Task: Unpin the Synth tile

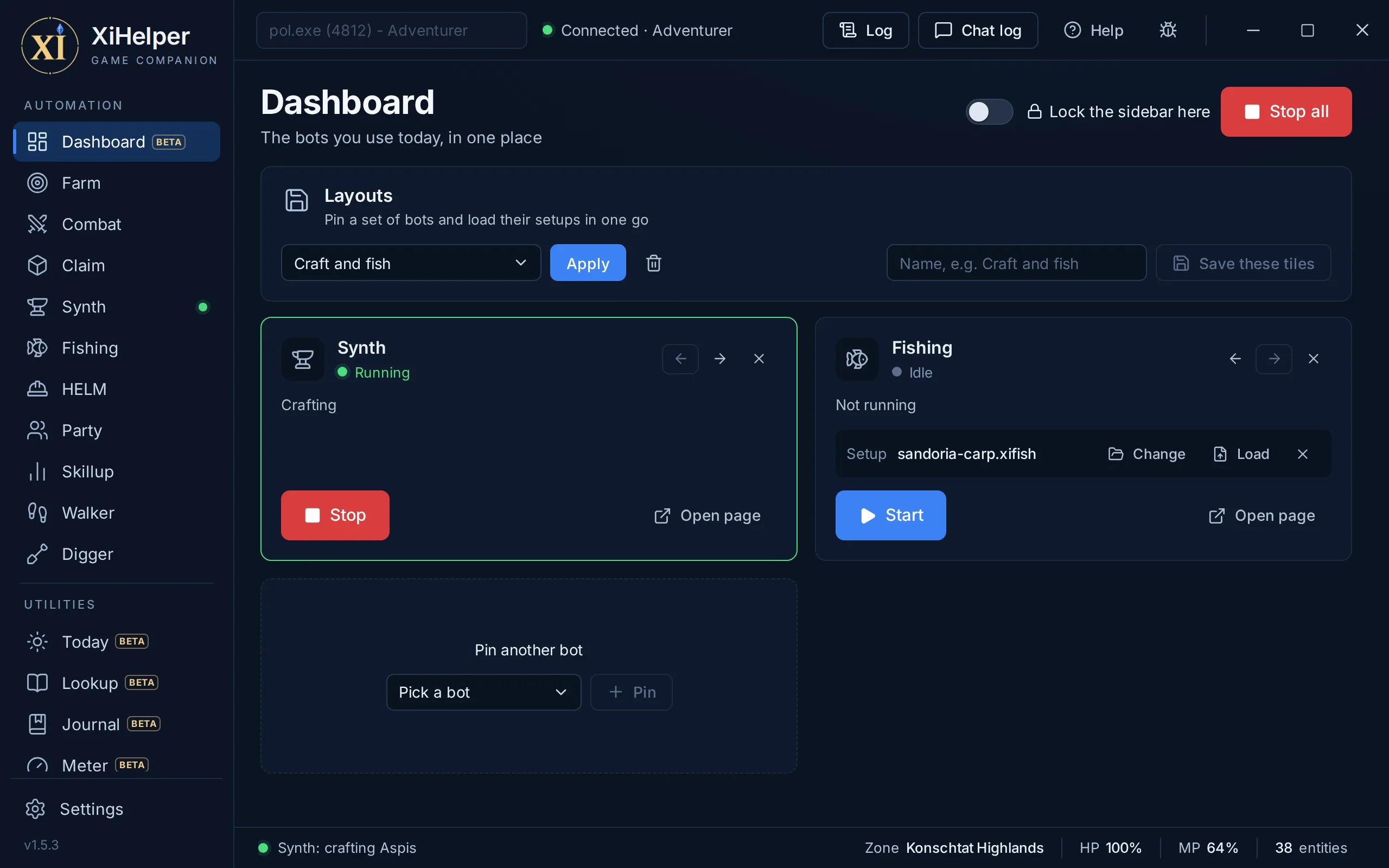Action: [759, 359]
